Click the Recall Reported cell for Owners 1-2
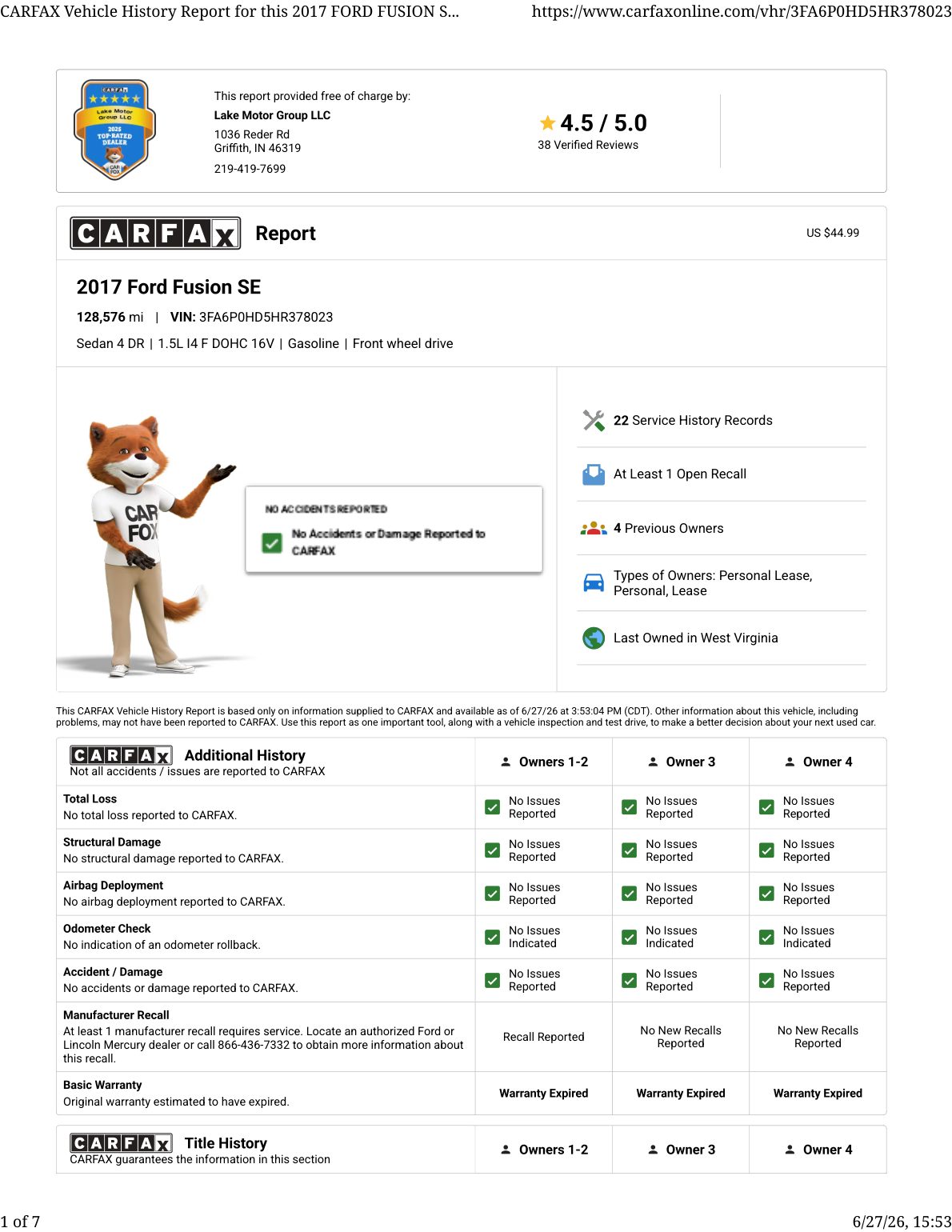 pyautogui.click(x=544, y=1037)
